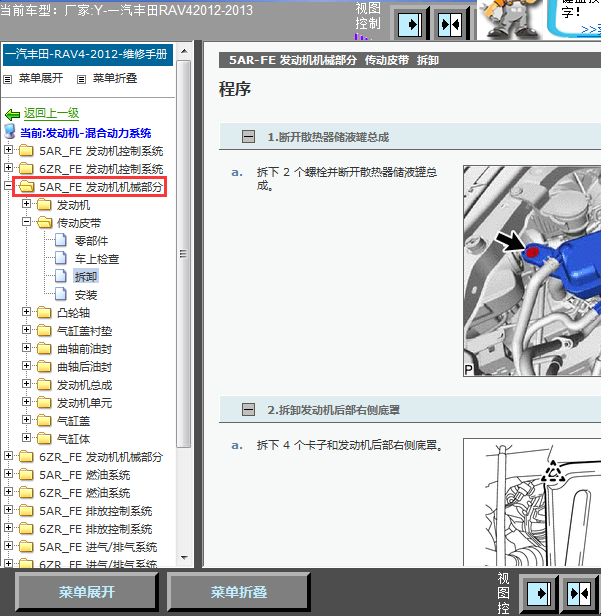Click top 菜单展开 text link
Image resolution: width=601 pixels, height=616 pixels.
40,78
